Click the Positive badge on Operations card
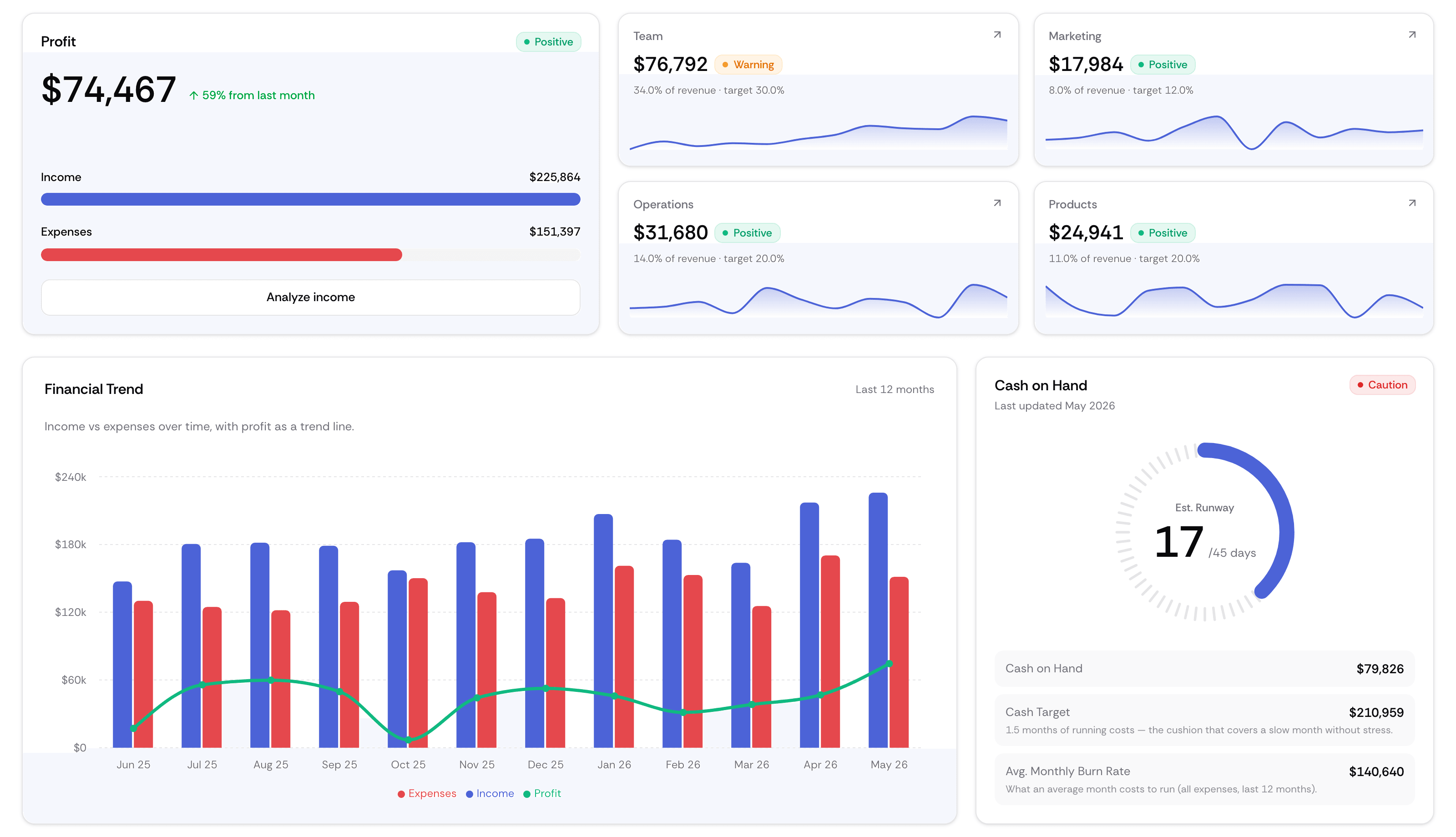Viewport: 1456px width, 837px height. pos(747,233)
